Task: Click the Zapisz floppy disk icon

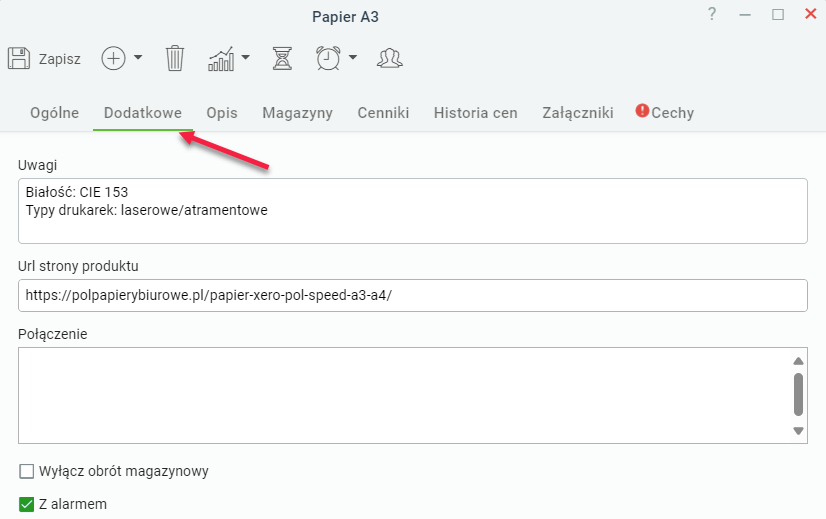Action: (19, 58)
